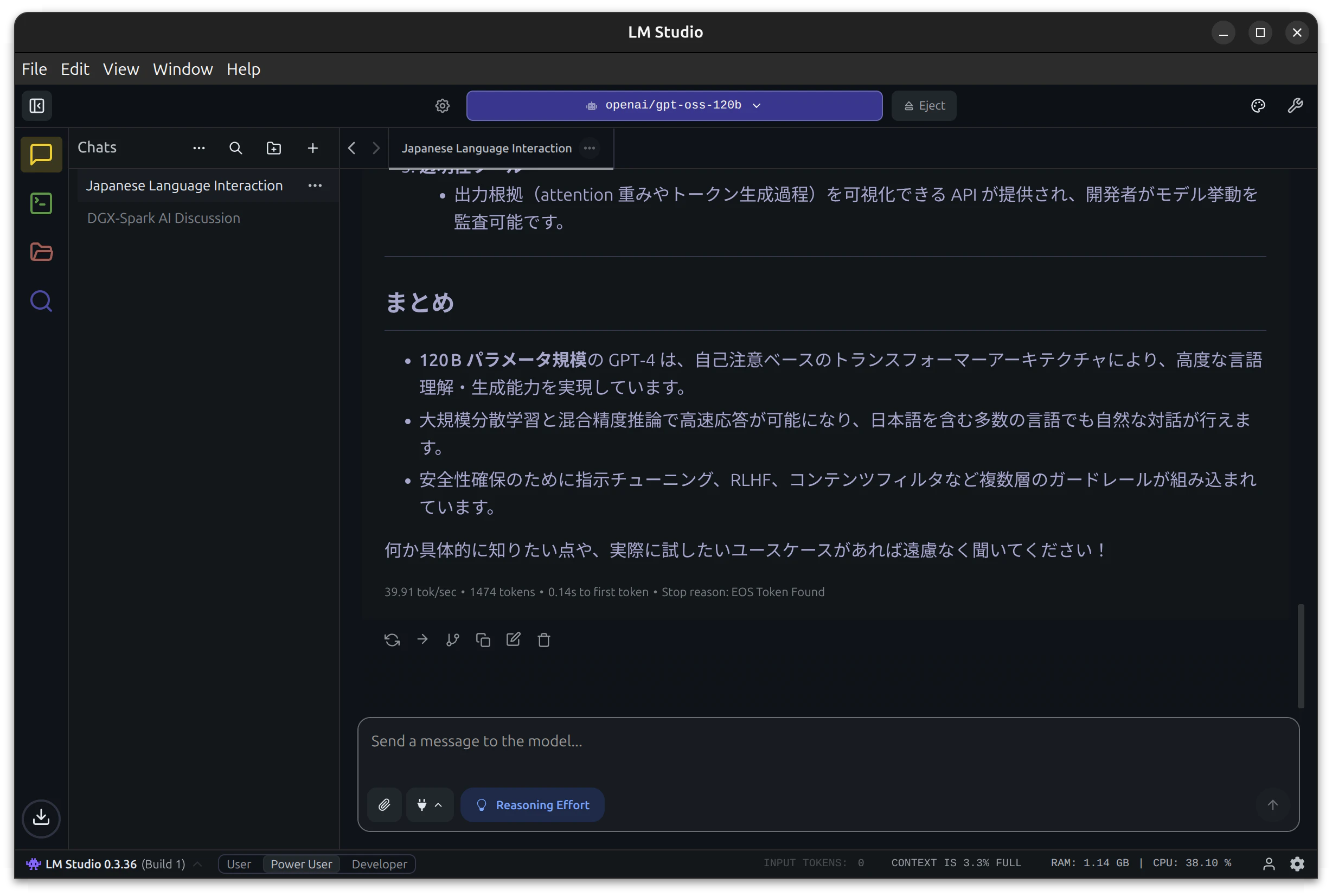Screen dimensions: 1332x896
Task: Toggle Reasoning Effort option
Action: click(x=532, y=805)
